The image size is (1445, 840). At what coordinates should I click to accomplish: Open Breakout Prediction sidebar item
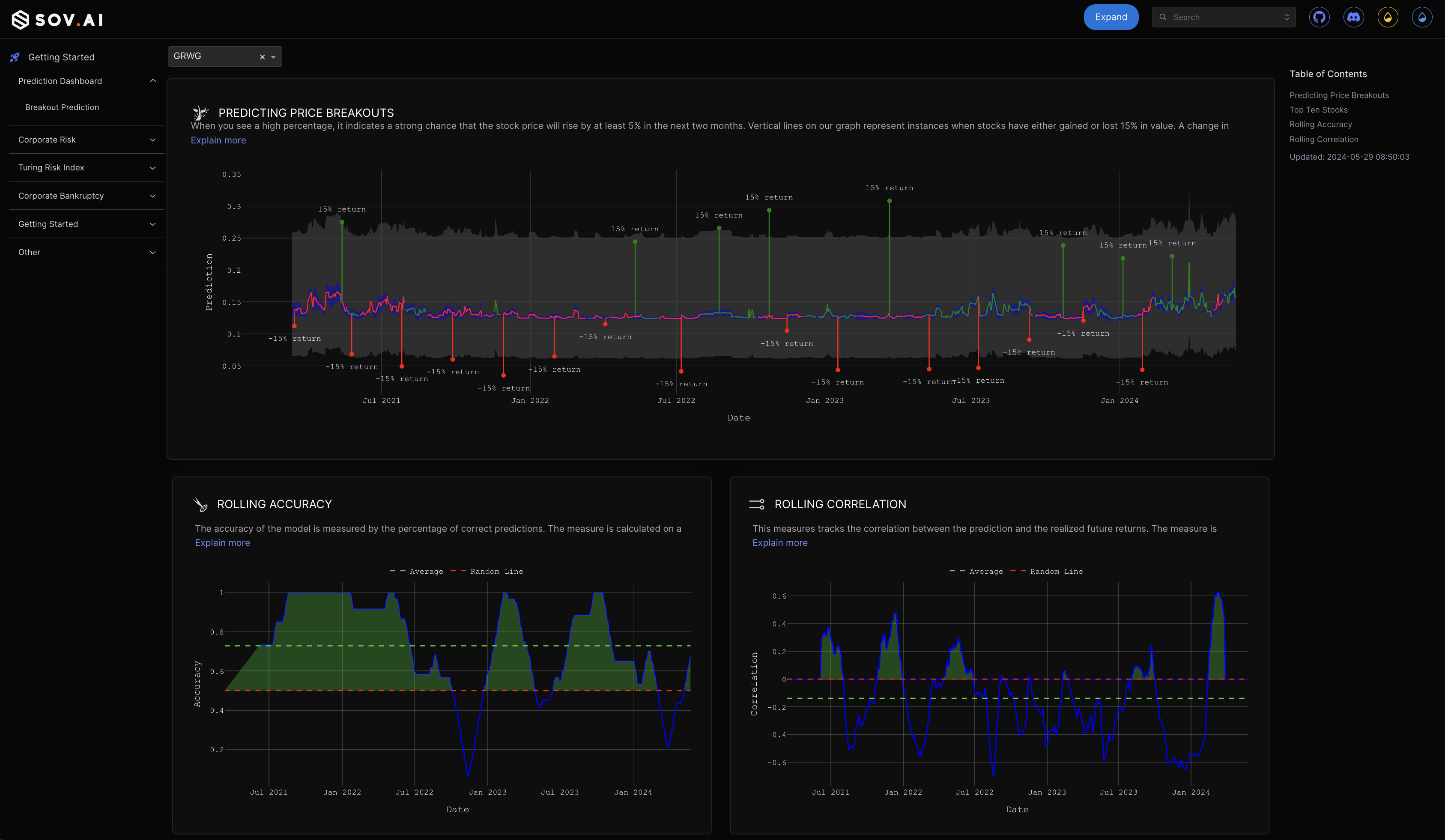[x=62, y=107]
